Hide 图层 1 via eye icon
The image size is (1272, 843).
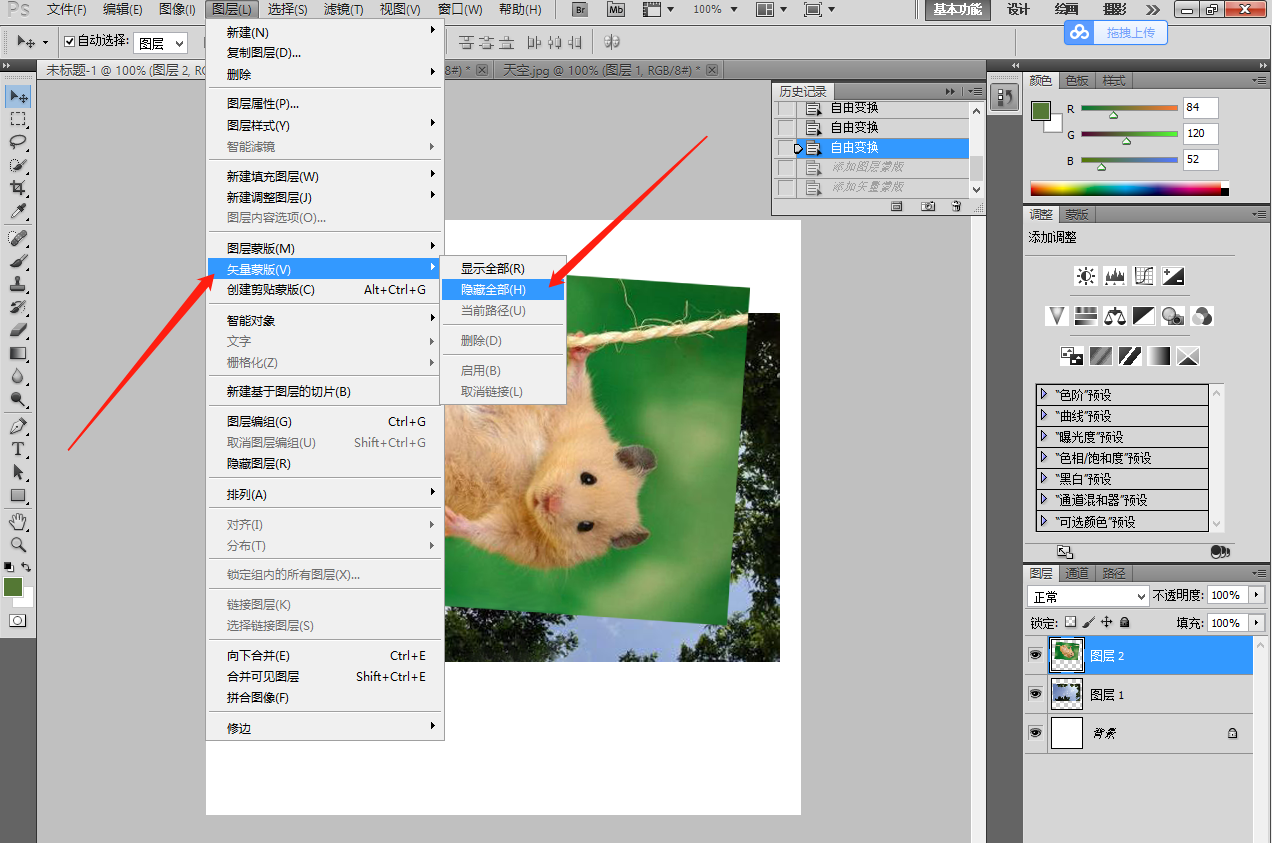[x=1035, y=694]
